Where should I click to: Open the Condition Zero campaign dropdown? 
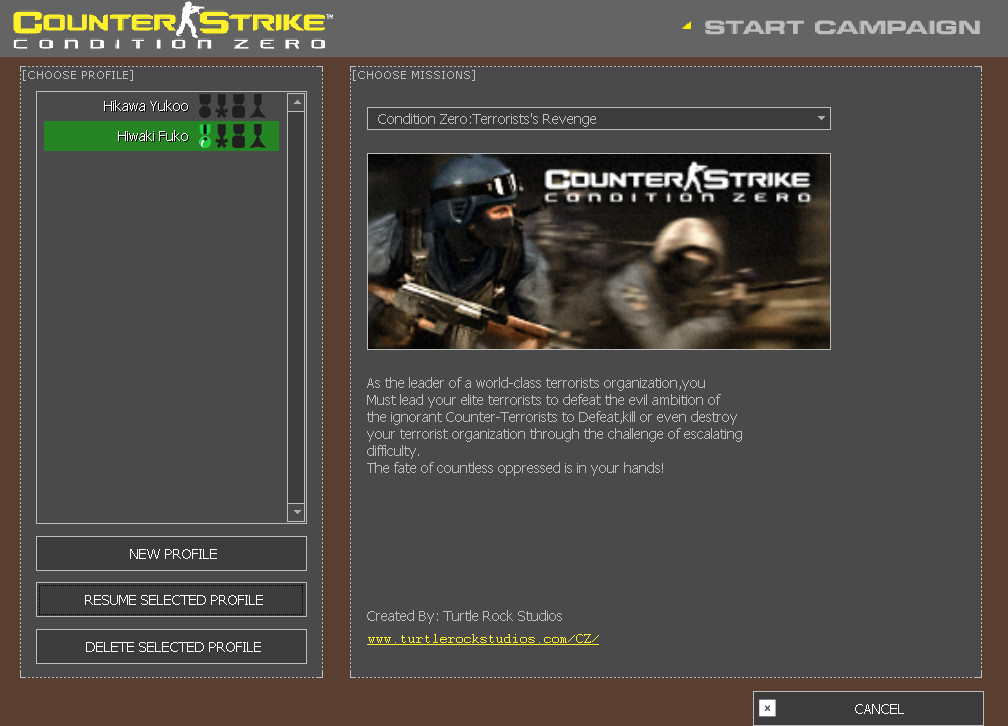(x=598, y=118)
